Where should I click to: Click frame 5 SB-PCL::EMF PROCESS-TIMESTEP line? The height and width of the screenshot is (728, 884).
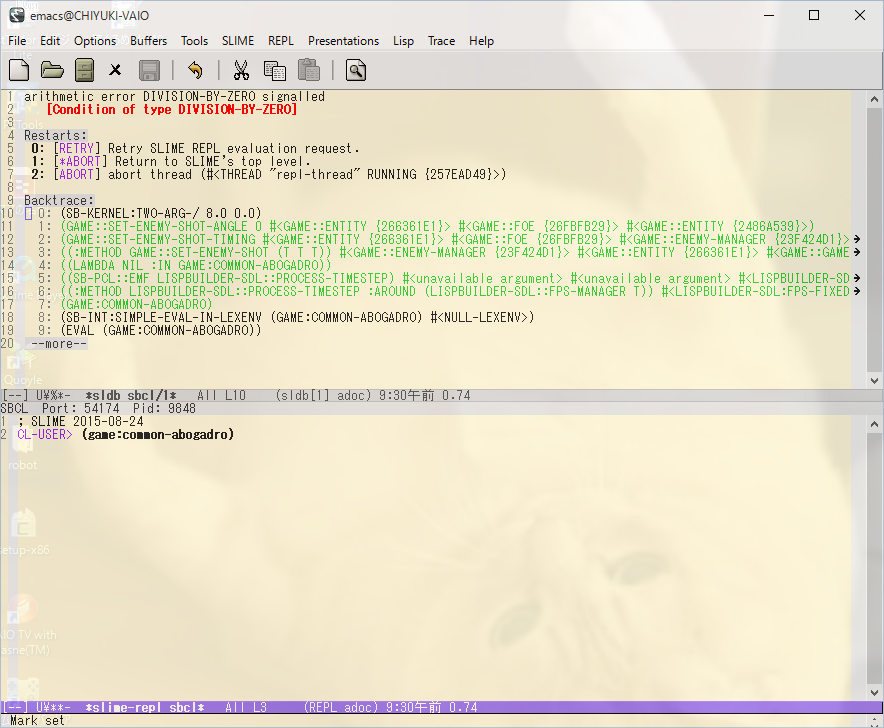[x=455, y=278]
